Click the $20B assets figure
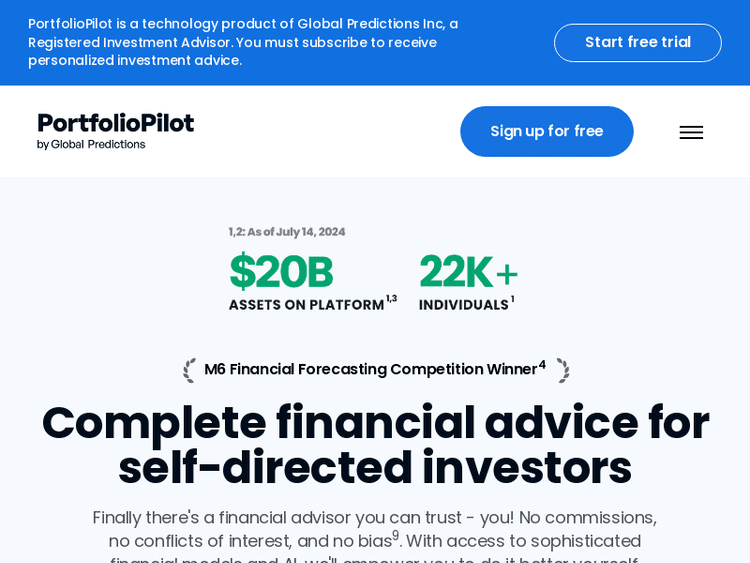Viewport: 750px width, 563px height. [281, 272]
